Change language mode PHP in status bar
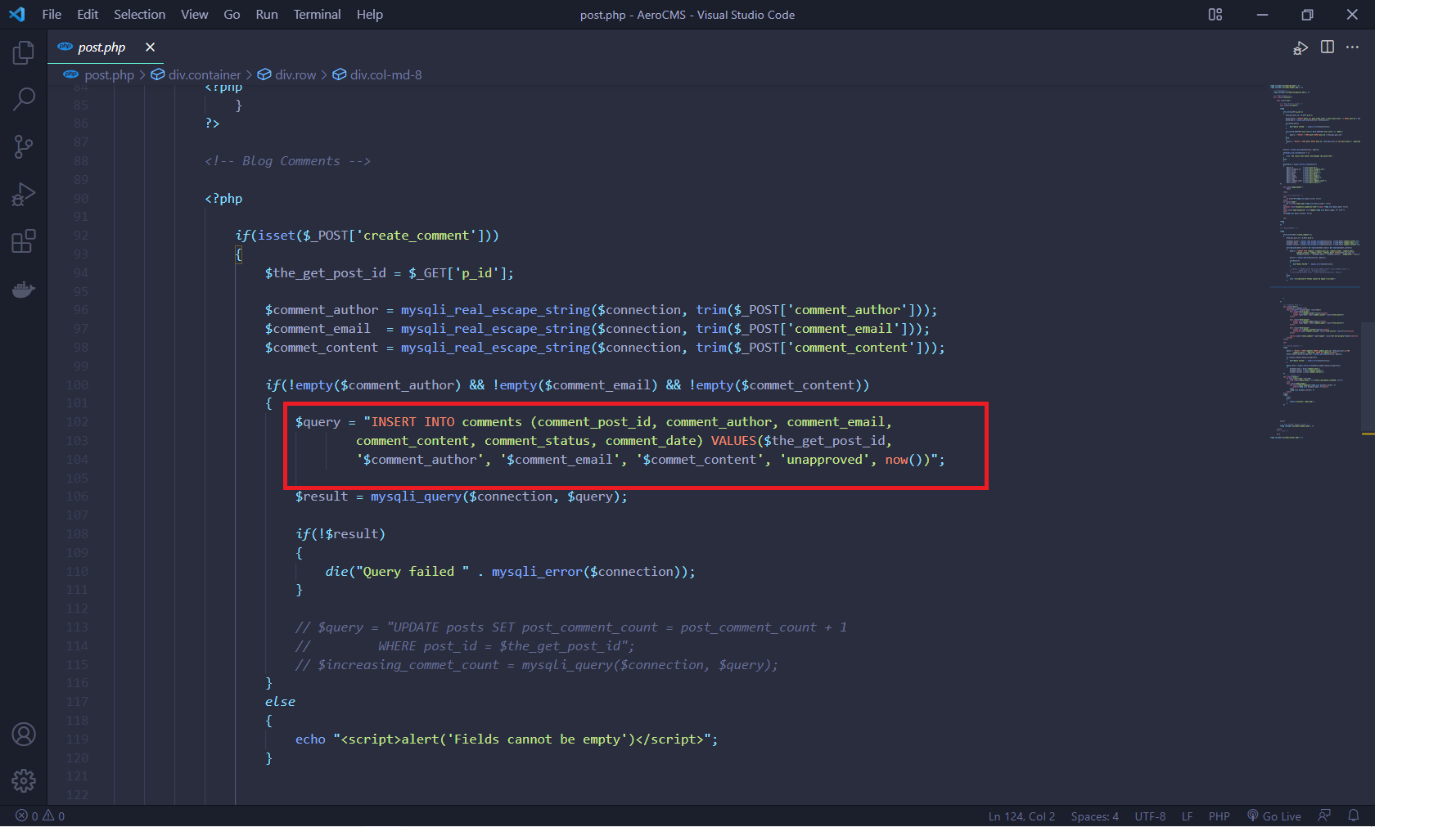Image resolution: width=1456 pixels, height=827 pixels. coord(1219,816)
